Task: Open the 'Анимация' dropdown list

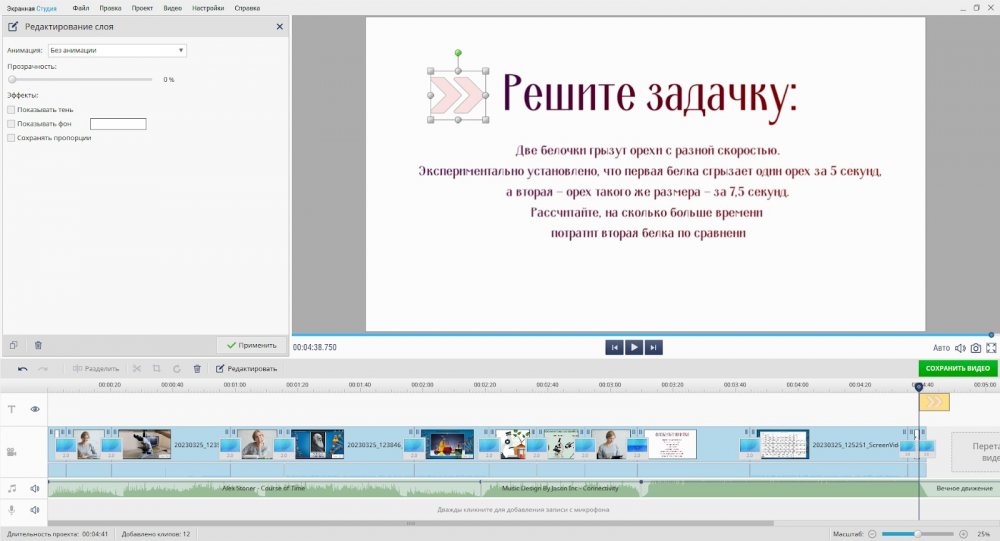Action: (x=117, y=49)
